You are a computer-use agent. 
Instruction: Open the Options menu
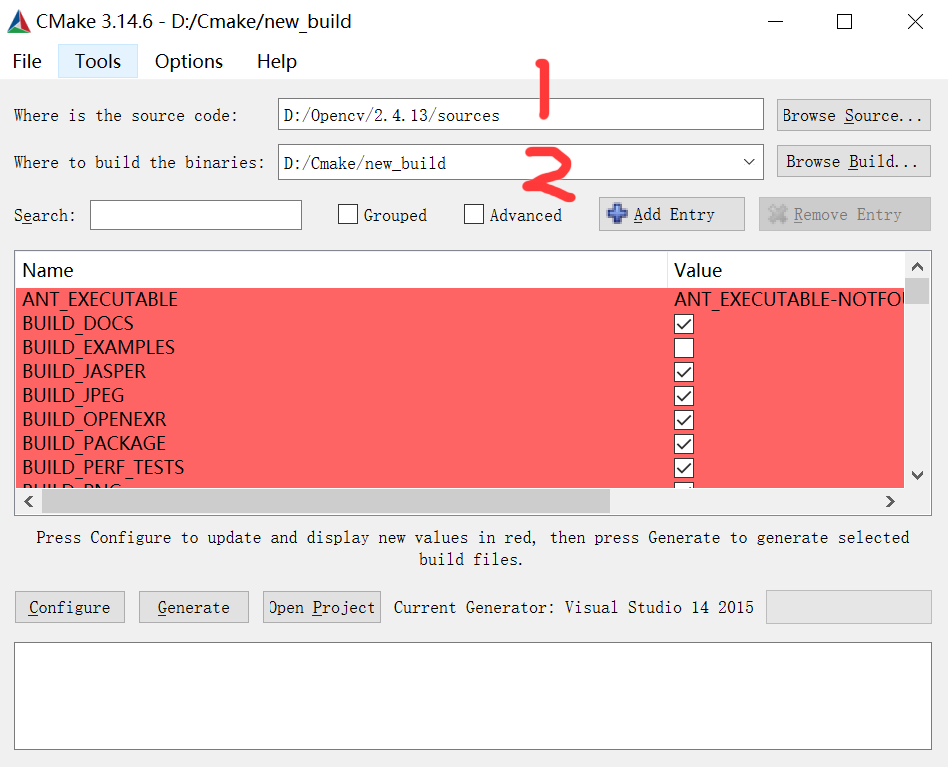(189, 61)
